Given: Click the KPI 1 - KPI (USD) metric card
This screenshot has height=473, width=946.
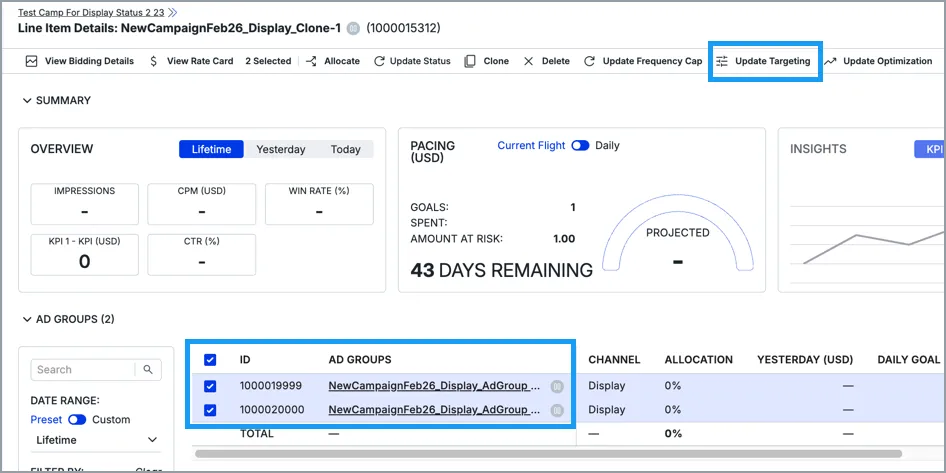Looking at the screenshot, I should tap(84, 255).
